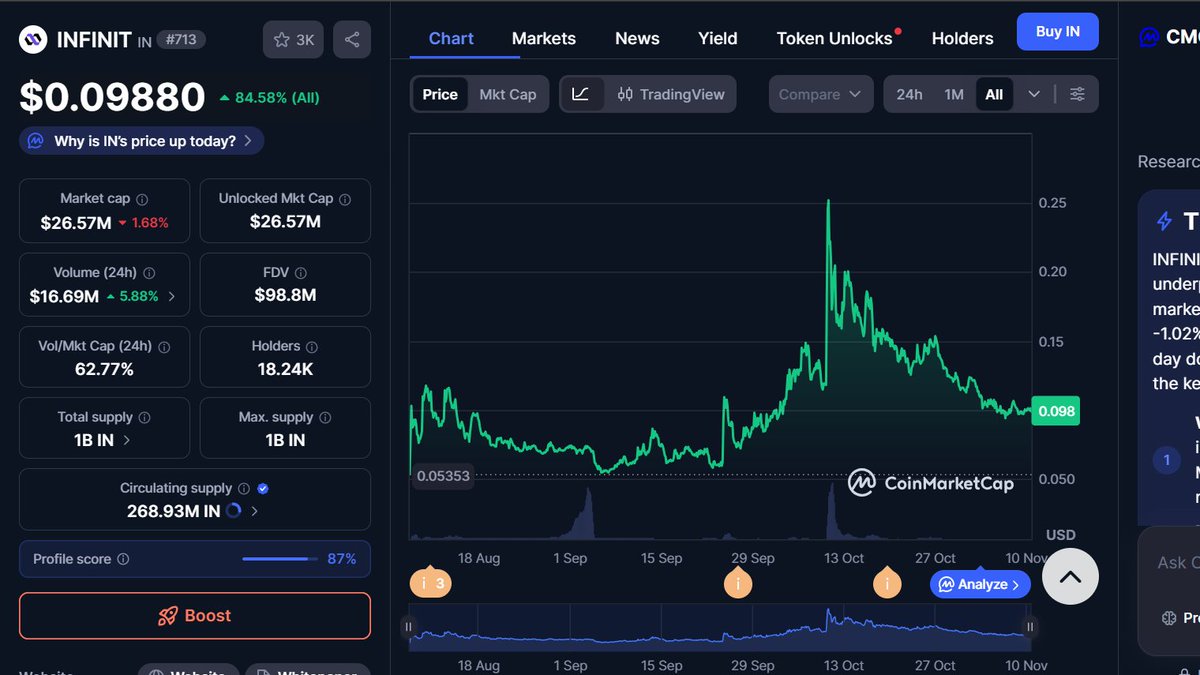Click the Total supply info icon

(x=144, y=417)
